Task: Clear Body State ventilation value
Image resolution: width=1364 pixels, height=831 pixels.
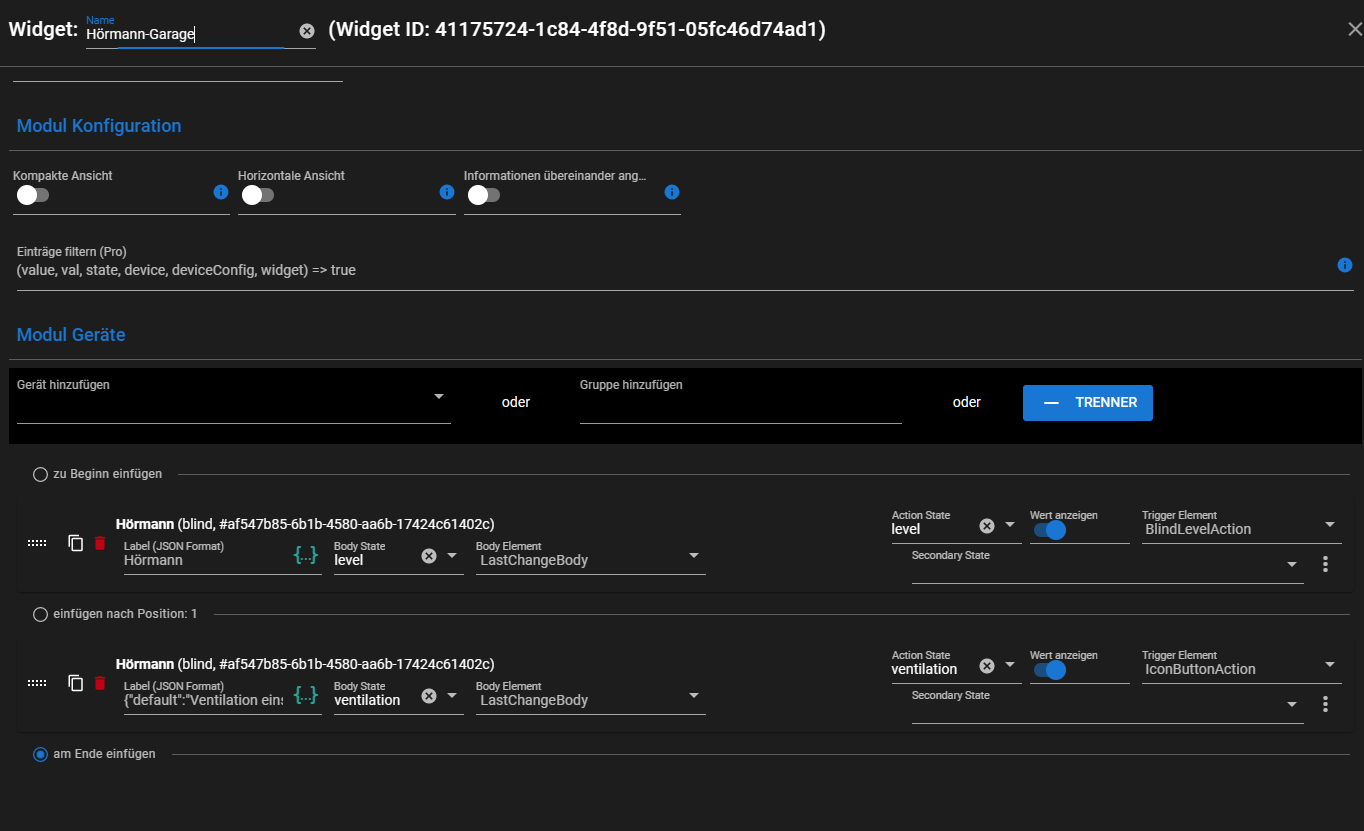Action: click(429, 696)
